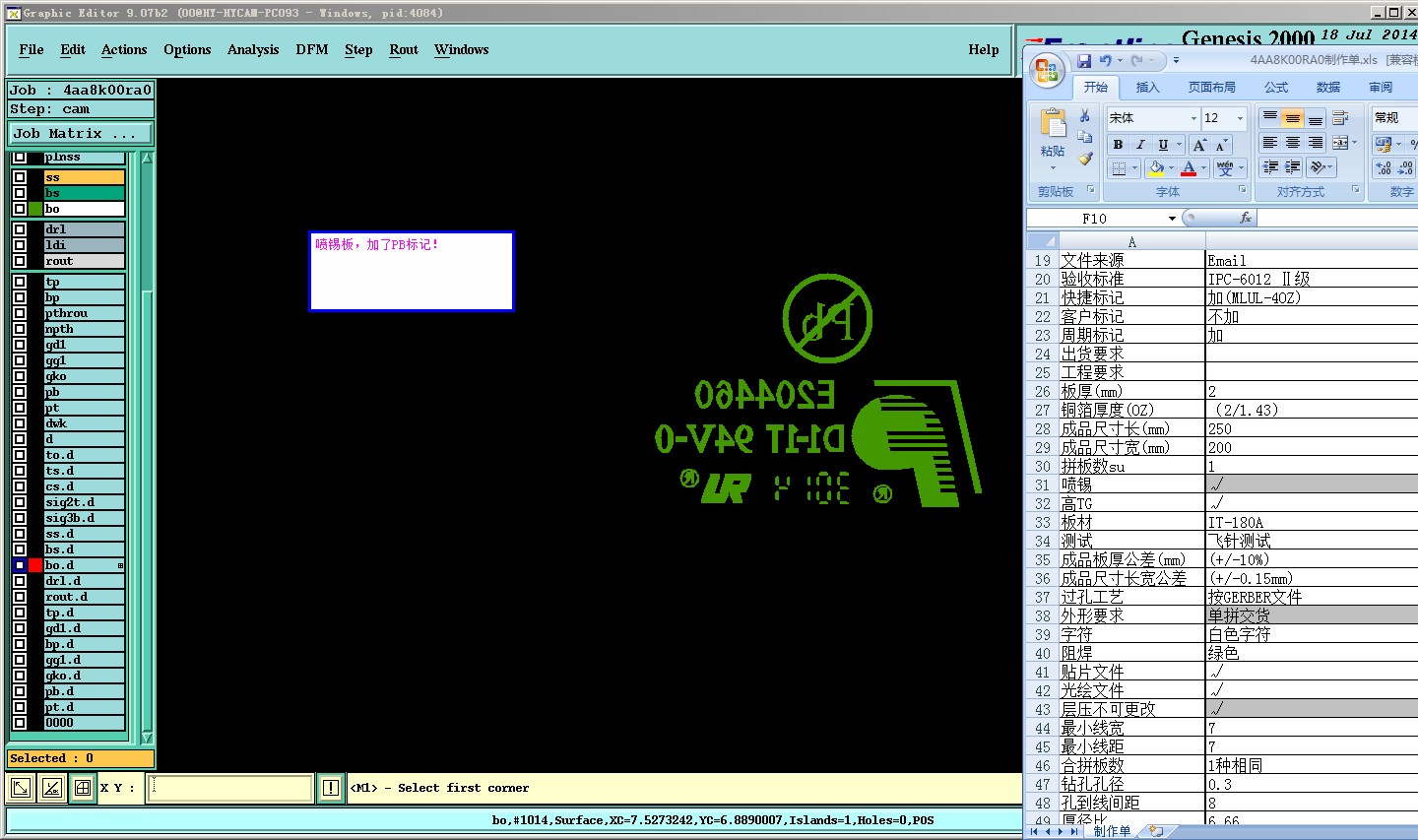Save the Excel workbook via quick access
The width and height of the screenshot is (1418, 840).
pyautogui.click(x=1084, y=61)
